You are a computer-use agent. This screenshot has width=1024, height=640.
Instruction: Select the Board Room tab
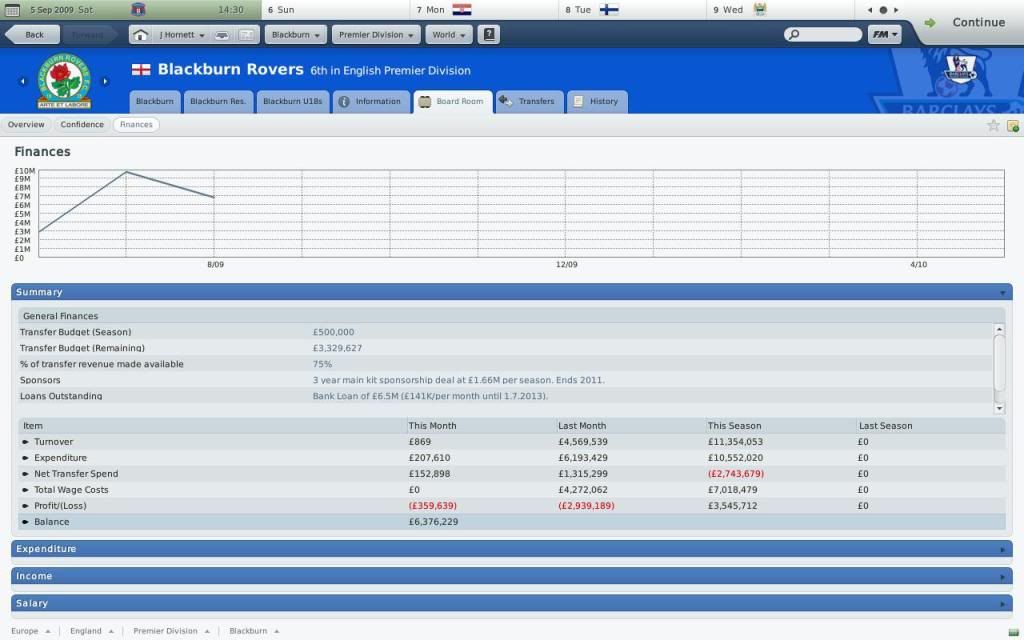click(x=453, y=102)
